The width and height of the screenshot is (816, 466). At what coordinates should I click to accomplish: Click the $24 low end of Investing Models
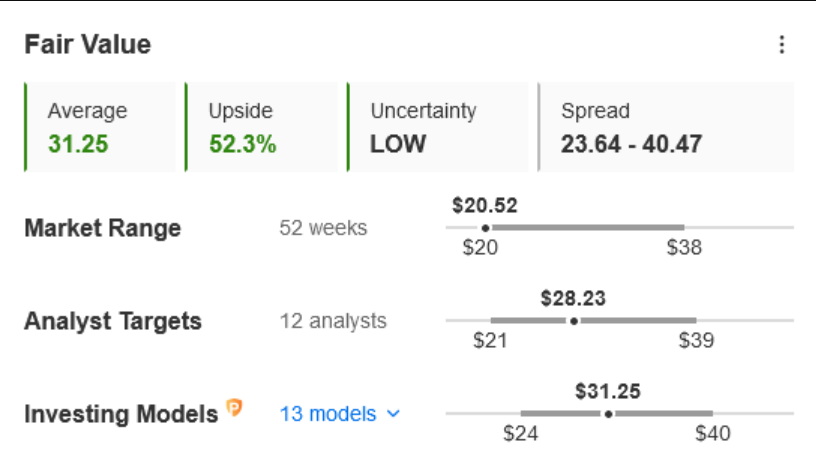(520, 434)
